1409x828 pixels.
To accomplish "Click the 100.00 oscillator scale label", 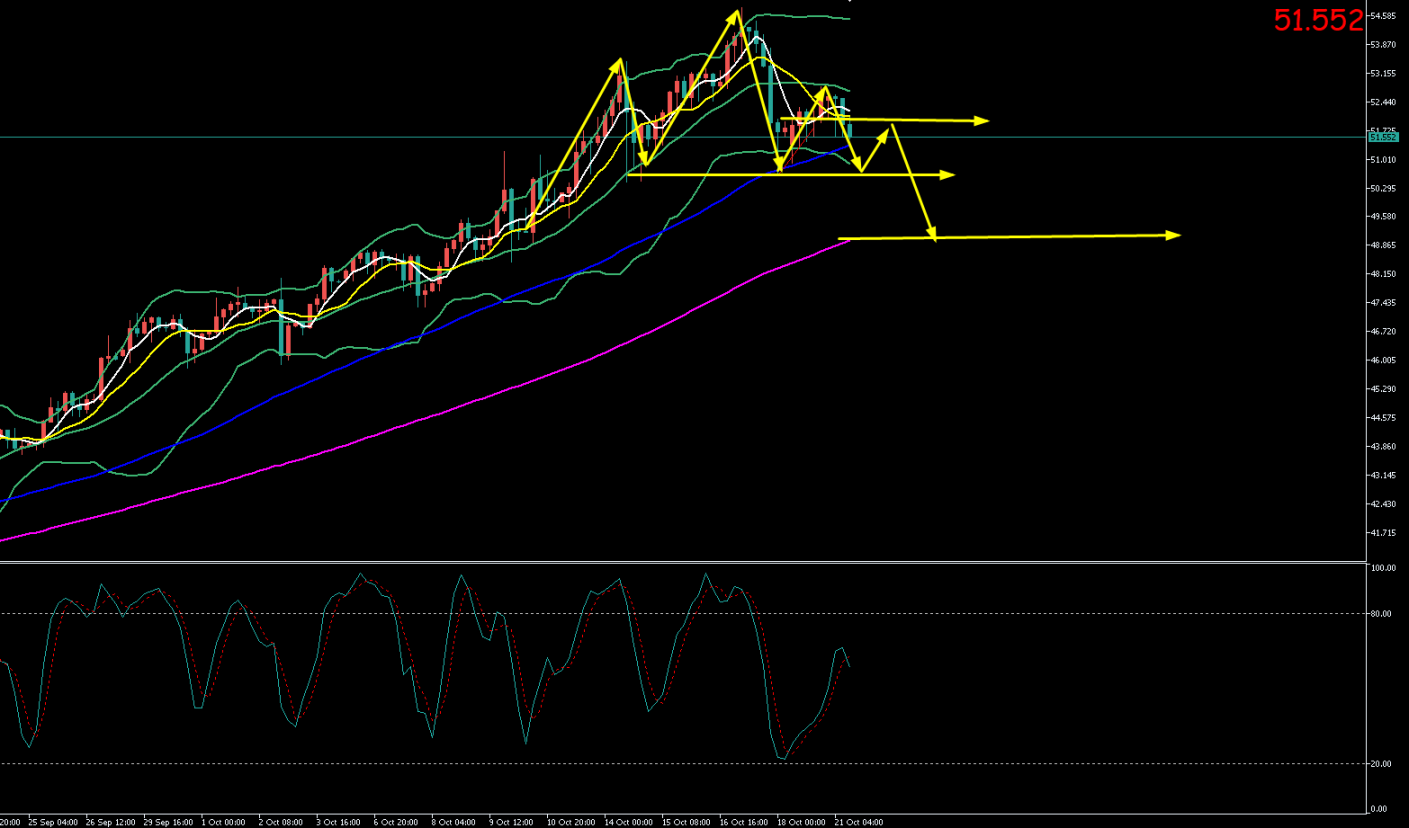I will [x=1383, y=568].
